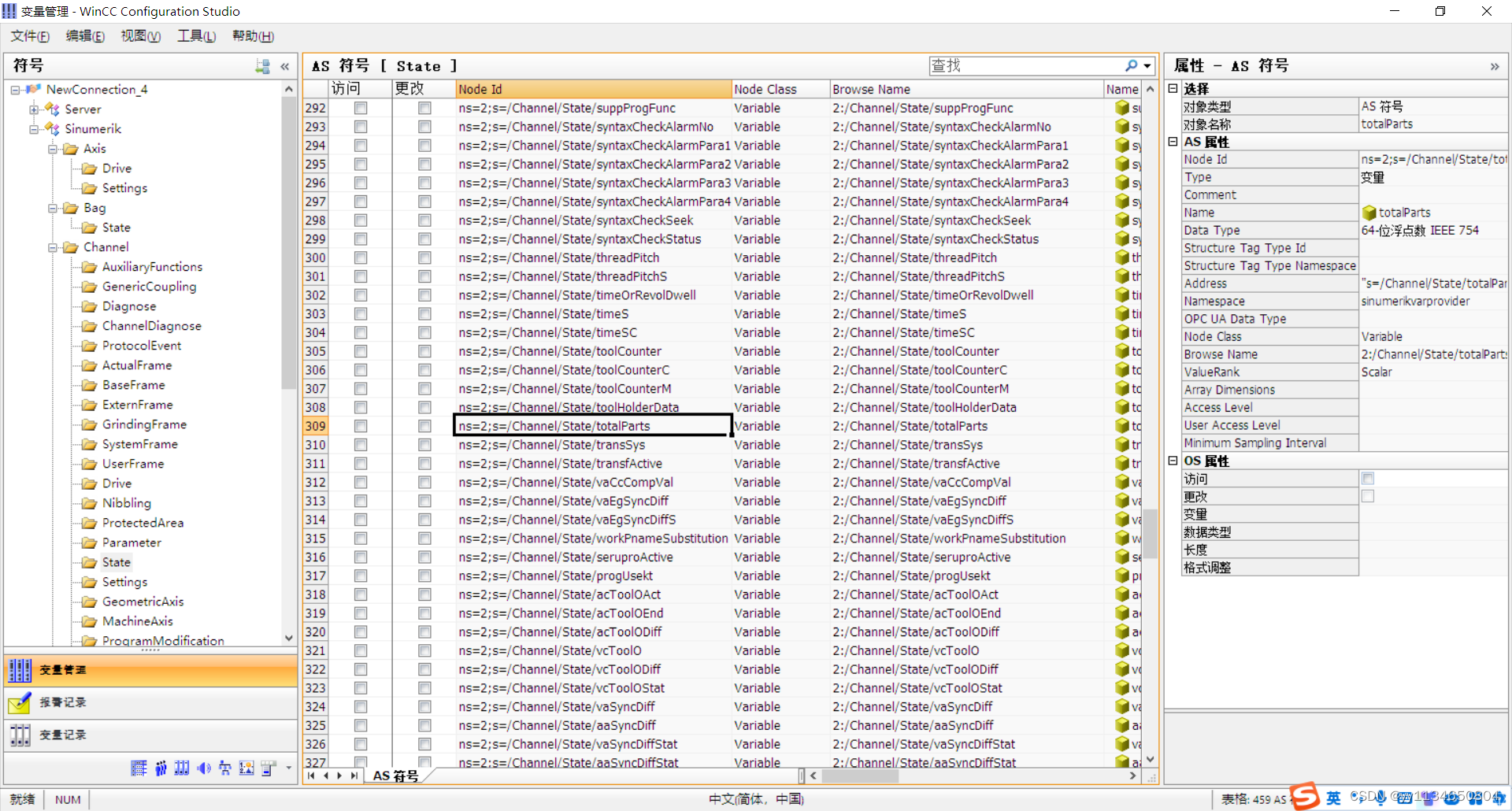This screenshot has height=811, width=1512.
Task: Click the NewConnection_4 connection icon
Action: pyautogui.click(x=33, y=89)
